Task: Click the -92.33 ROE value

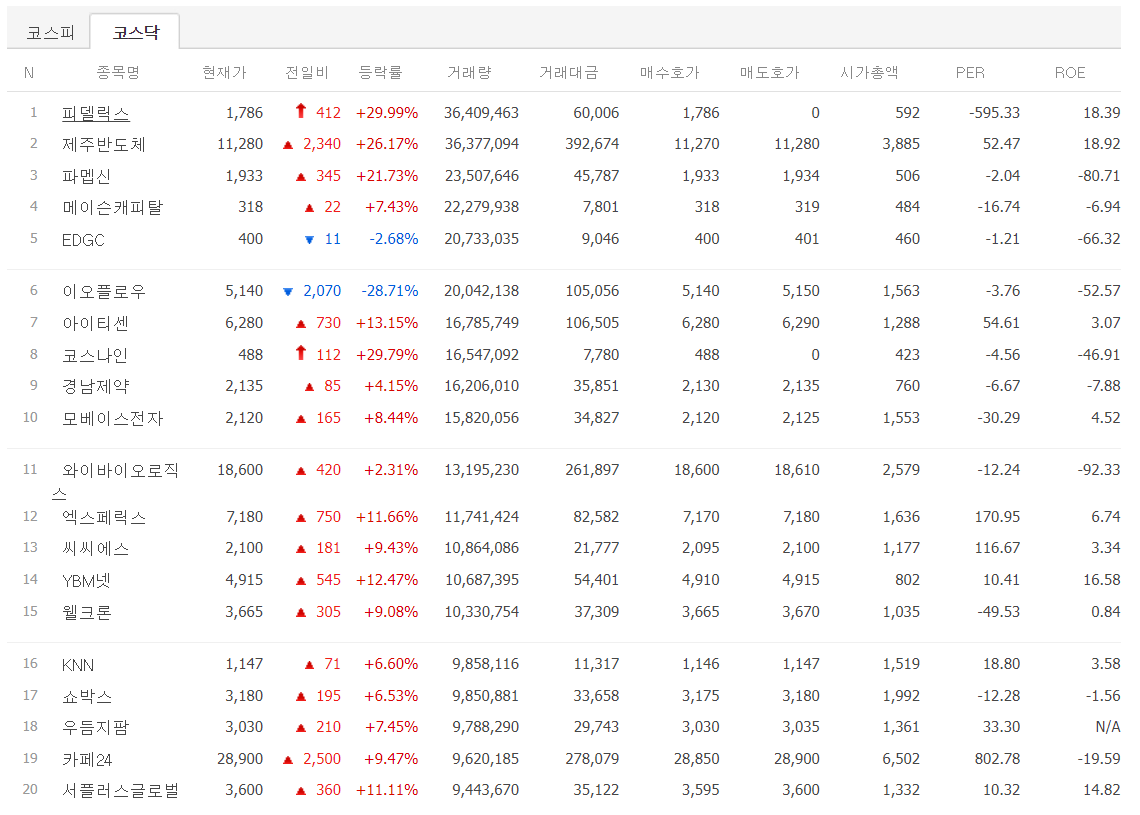Action: [1099, 470]
